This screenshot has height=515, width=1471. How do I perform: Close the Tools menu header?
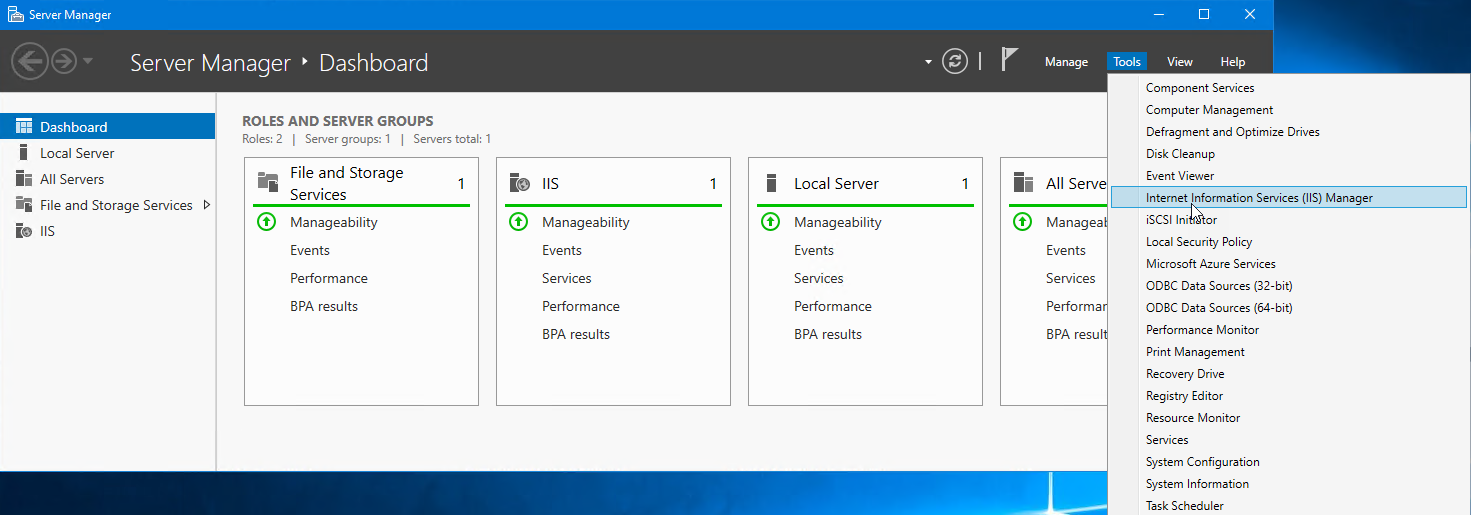coord(1127,62)
